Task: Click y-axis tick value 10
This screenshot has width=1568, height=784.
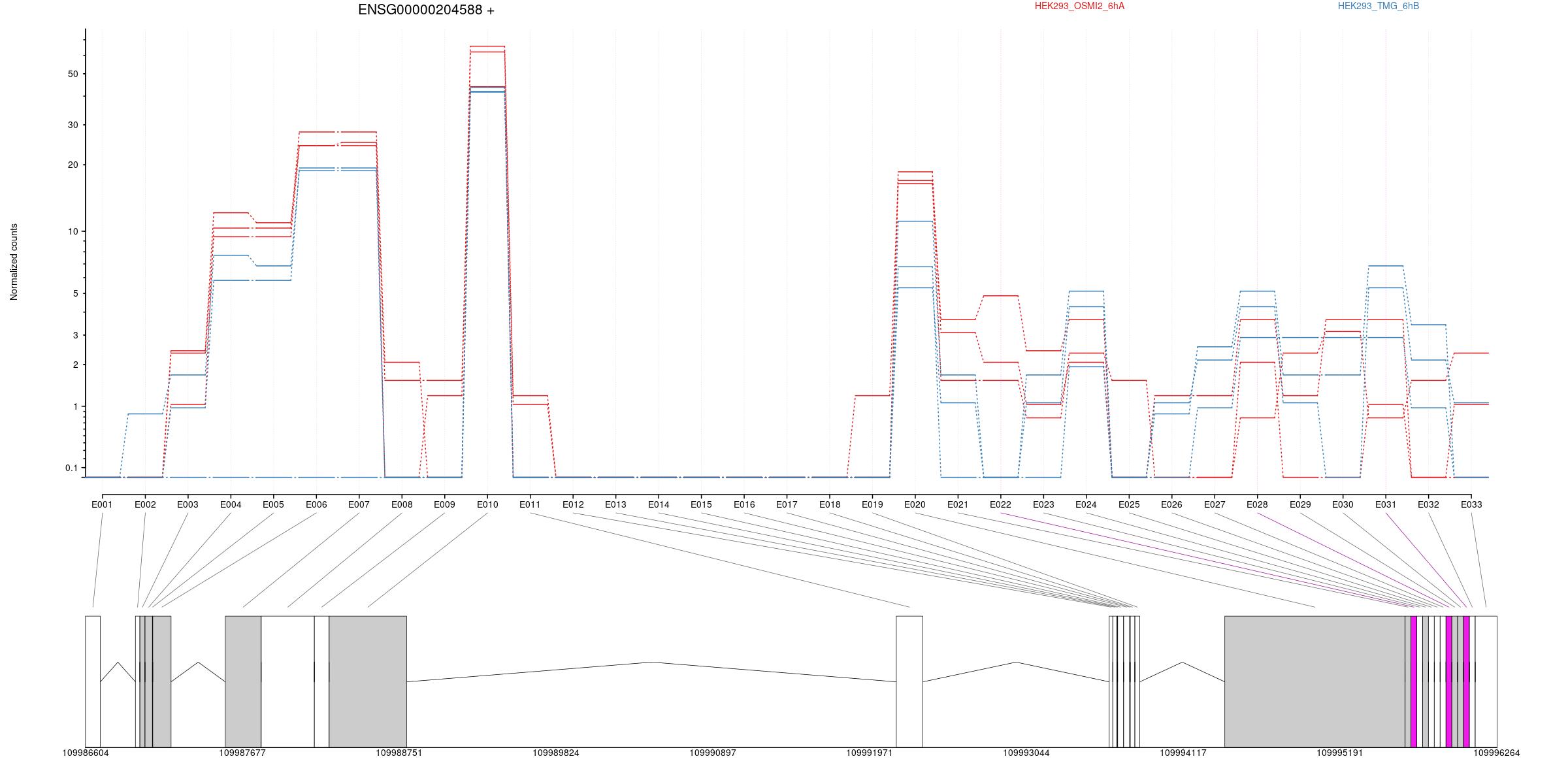Action: coord(73,231)
